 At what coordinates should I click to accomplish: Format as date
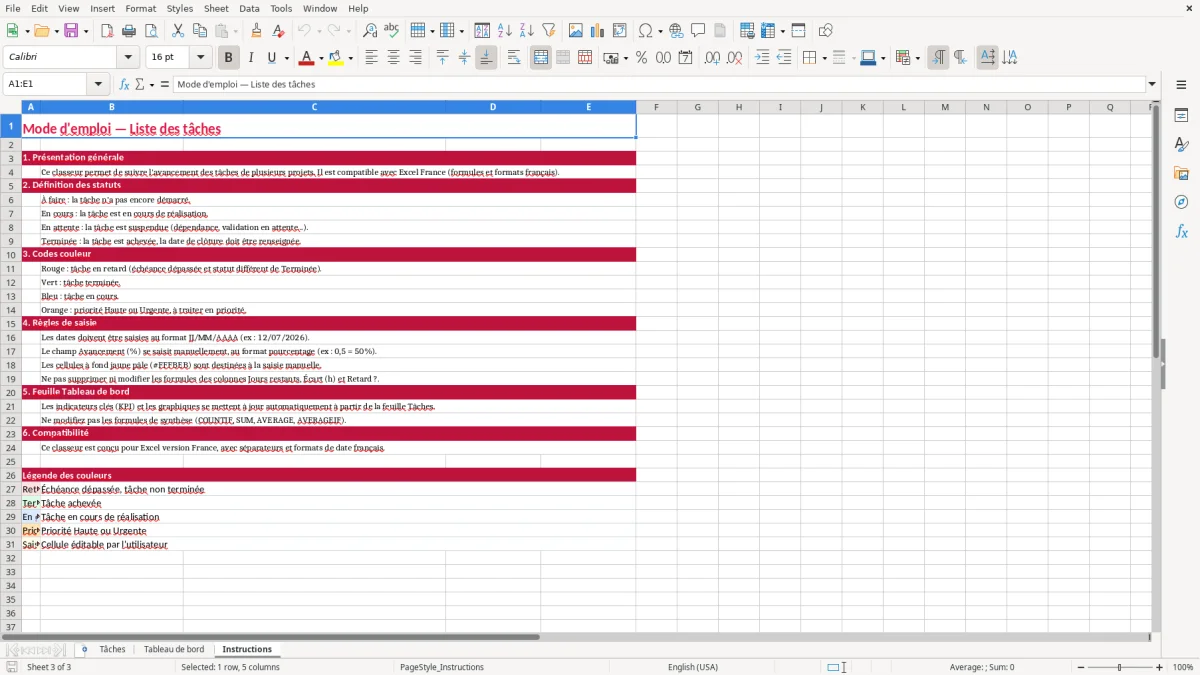coord(685,58)
